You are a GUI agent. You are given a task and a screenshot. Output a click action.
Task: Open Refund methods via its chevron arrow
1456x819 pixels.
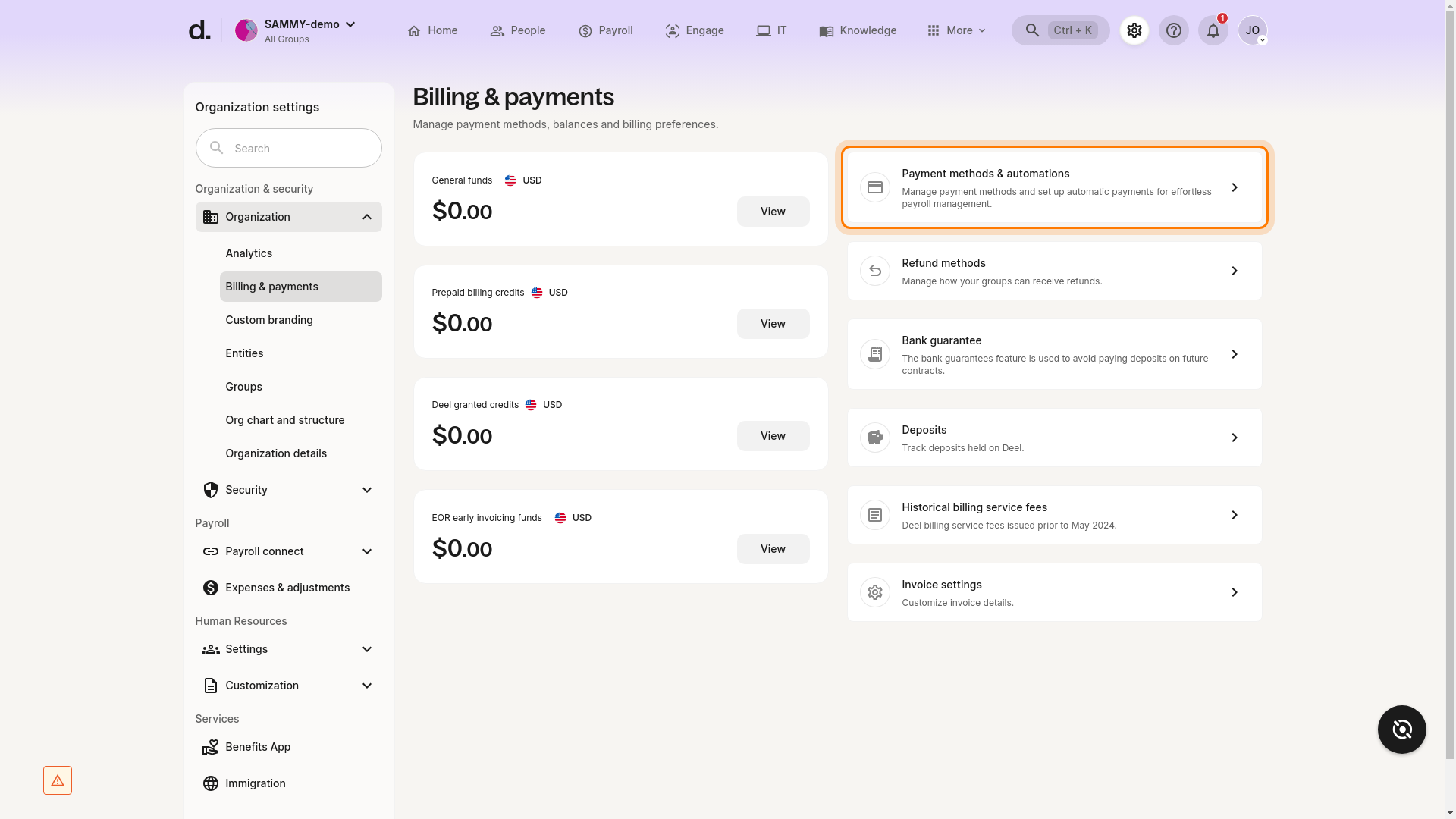tap(1235, 271)
